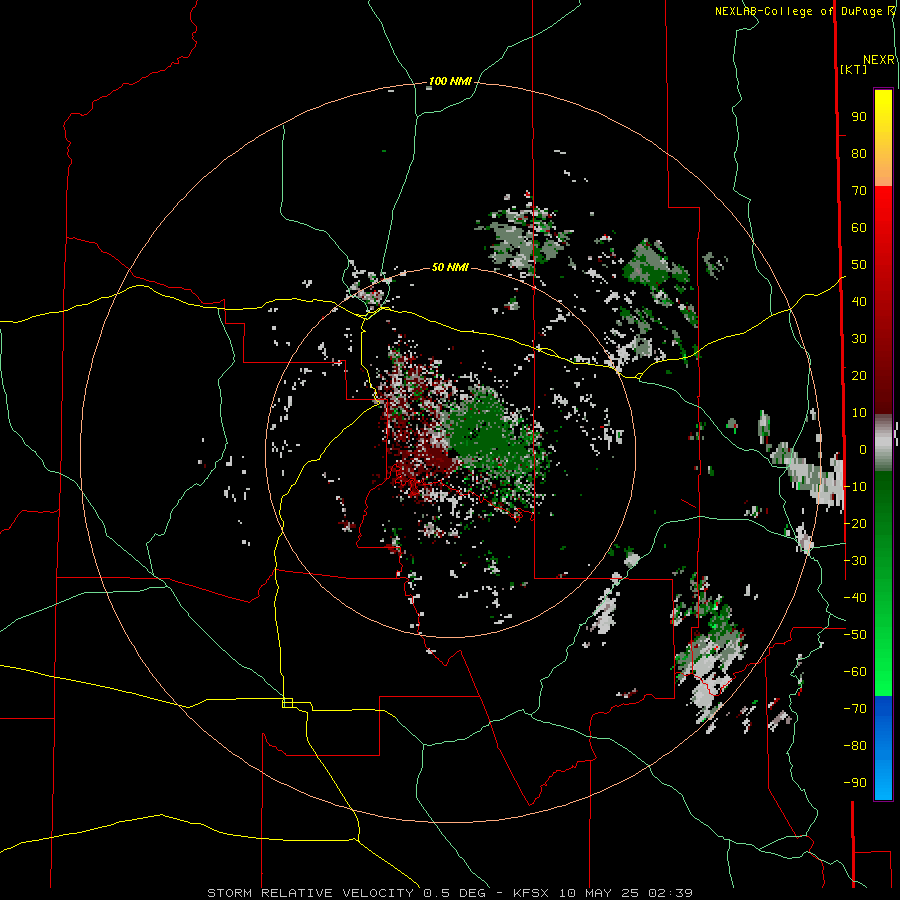Click the -90 value on the velocity scale
The image size is (900, 900).
(855, 783)
